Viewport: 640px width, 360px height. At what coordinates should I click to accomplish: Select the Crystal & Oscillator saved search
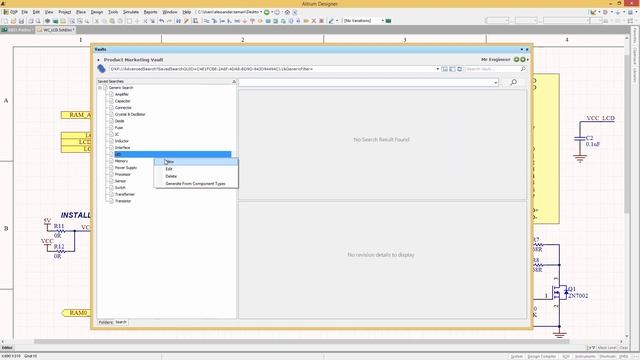130,114
